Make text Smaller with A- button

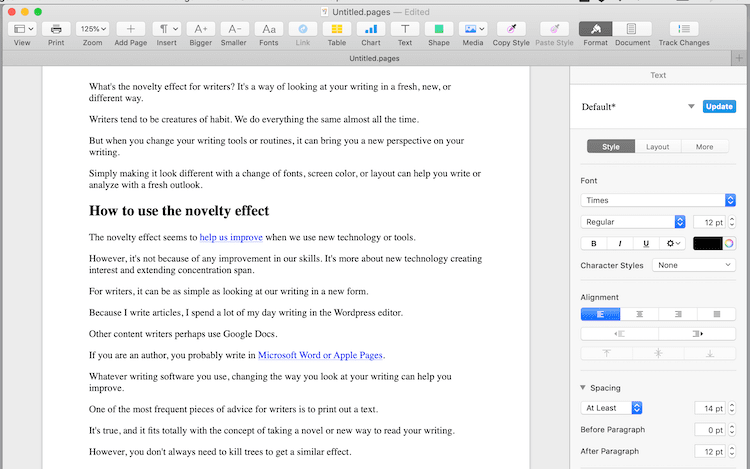click(234, 29)
